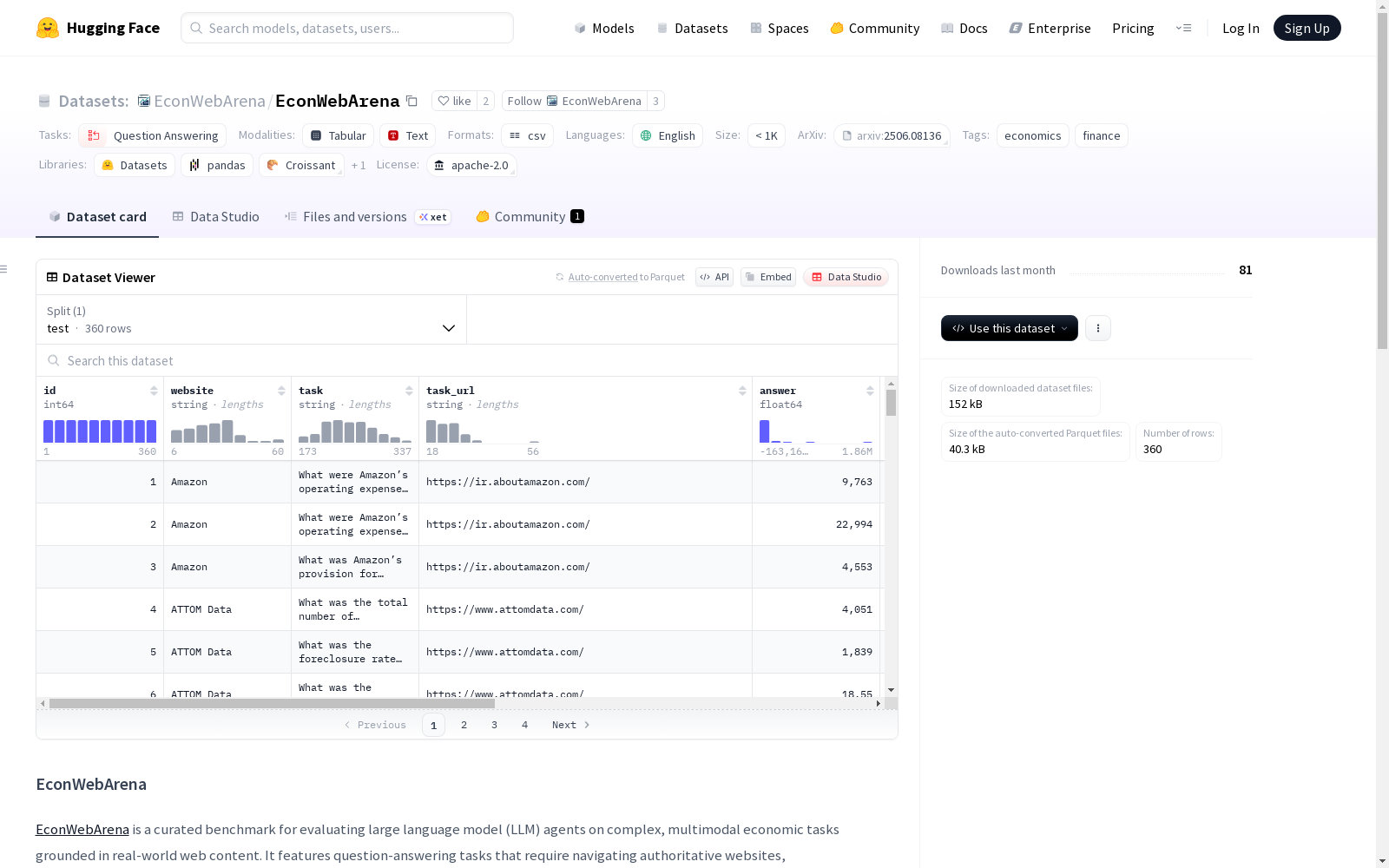Click the Log In link
Screen dimensions: 1389x868
coord(1241,29)
